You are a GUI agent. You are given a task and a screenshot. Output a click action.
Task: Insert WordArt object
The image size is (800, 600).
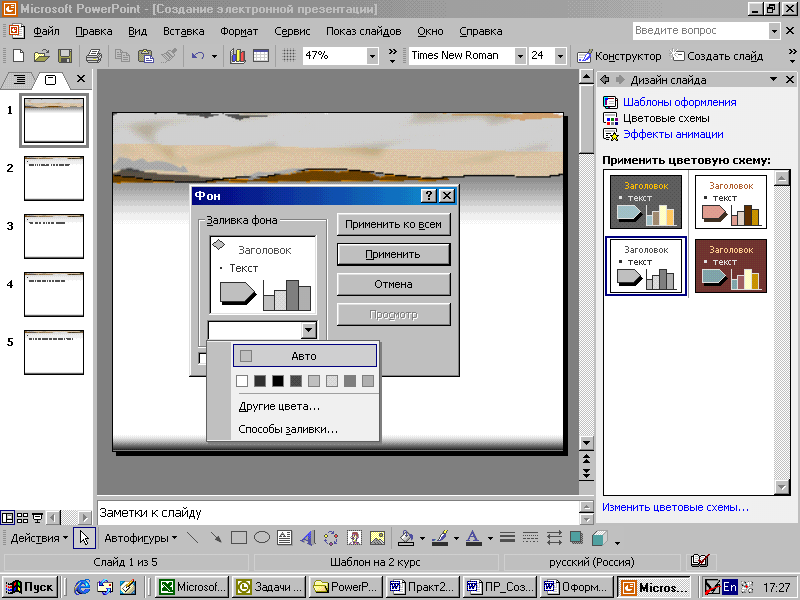(308, 538)
